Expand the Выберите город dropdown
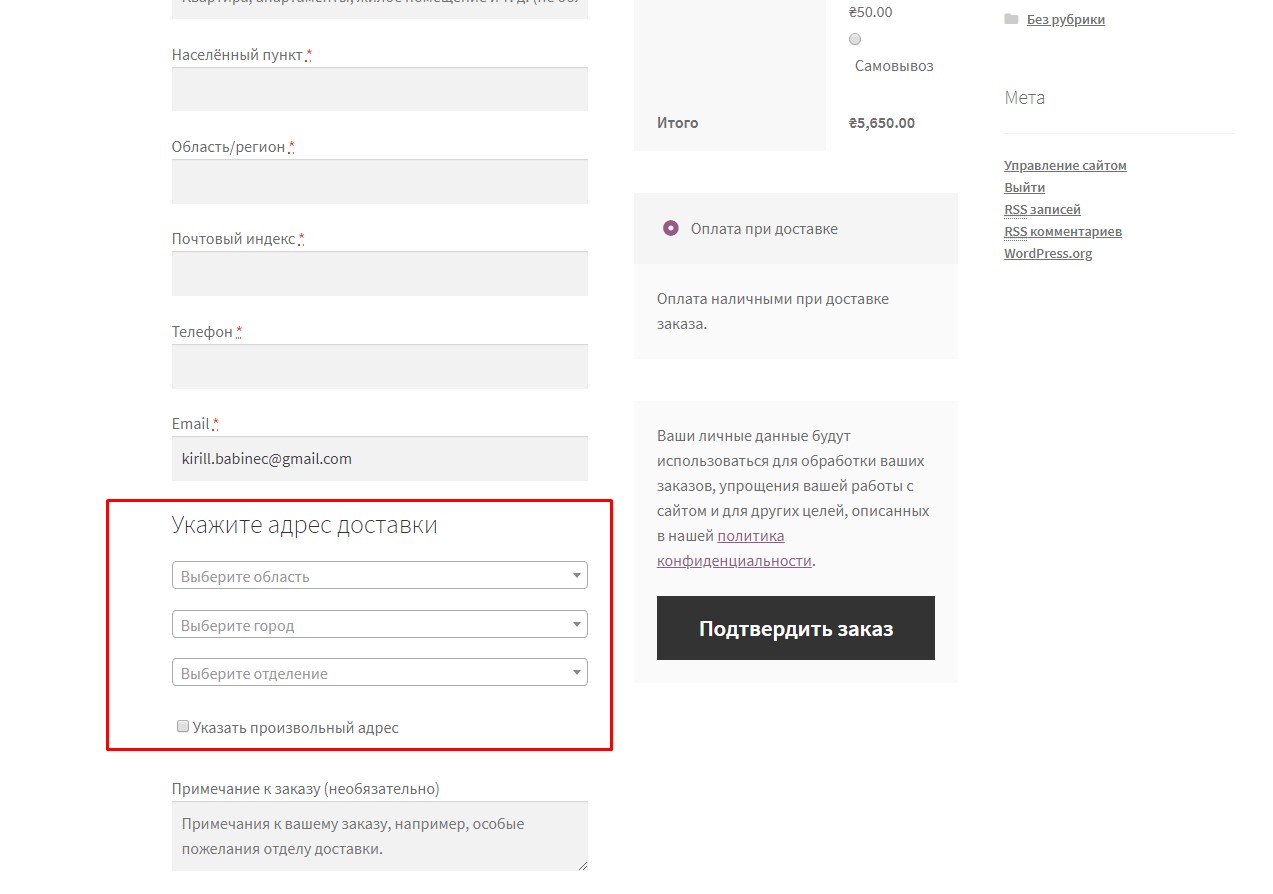This screenshot has height=894, width=1273. tap(379, 625)
